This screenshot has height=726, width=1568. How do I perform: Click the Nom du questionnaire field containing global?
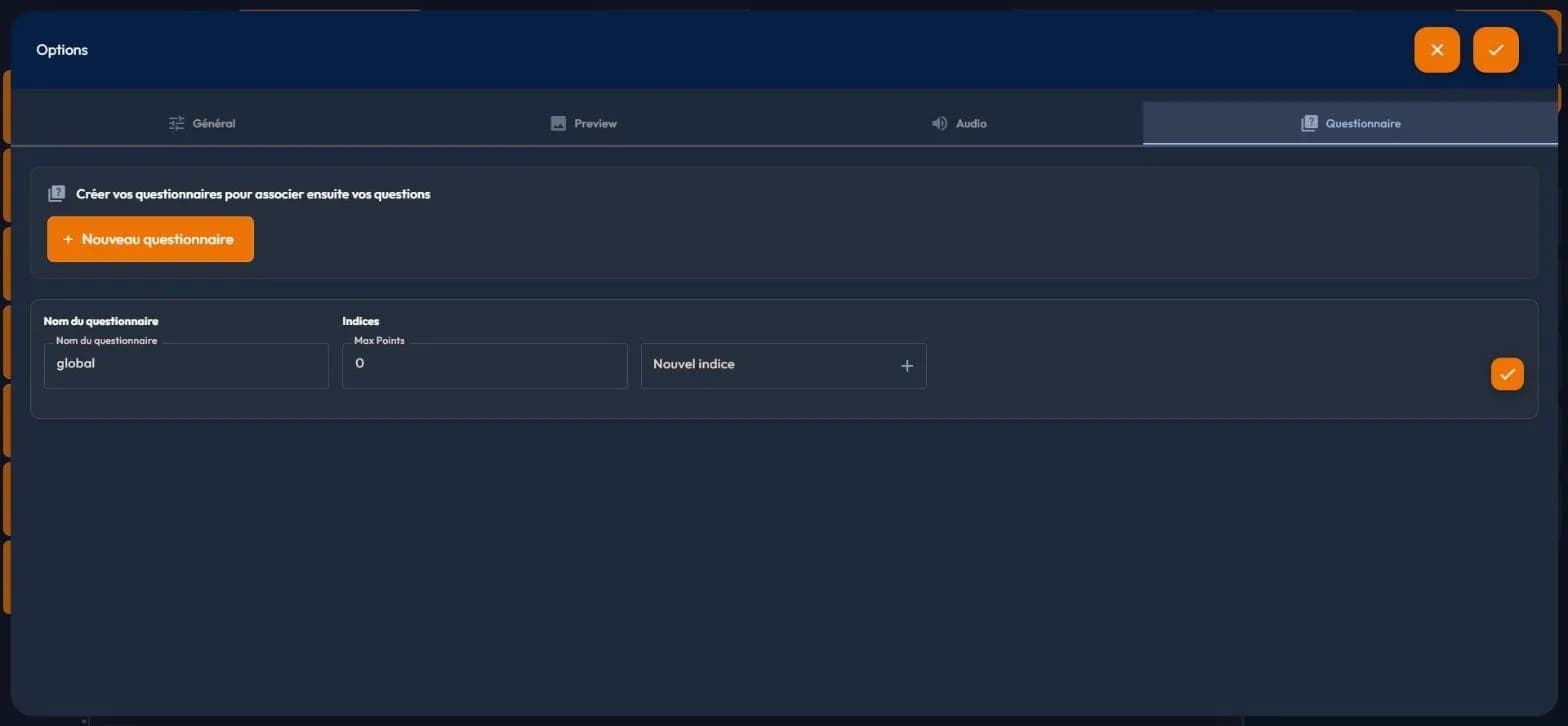point(186,365)
